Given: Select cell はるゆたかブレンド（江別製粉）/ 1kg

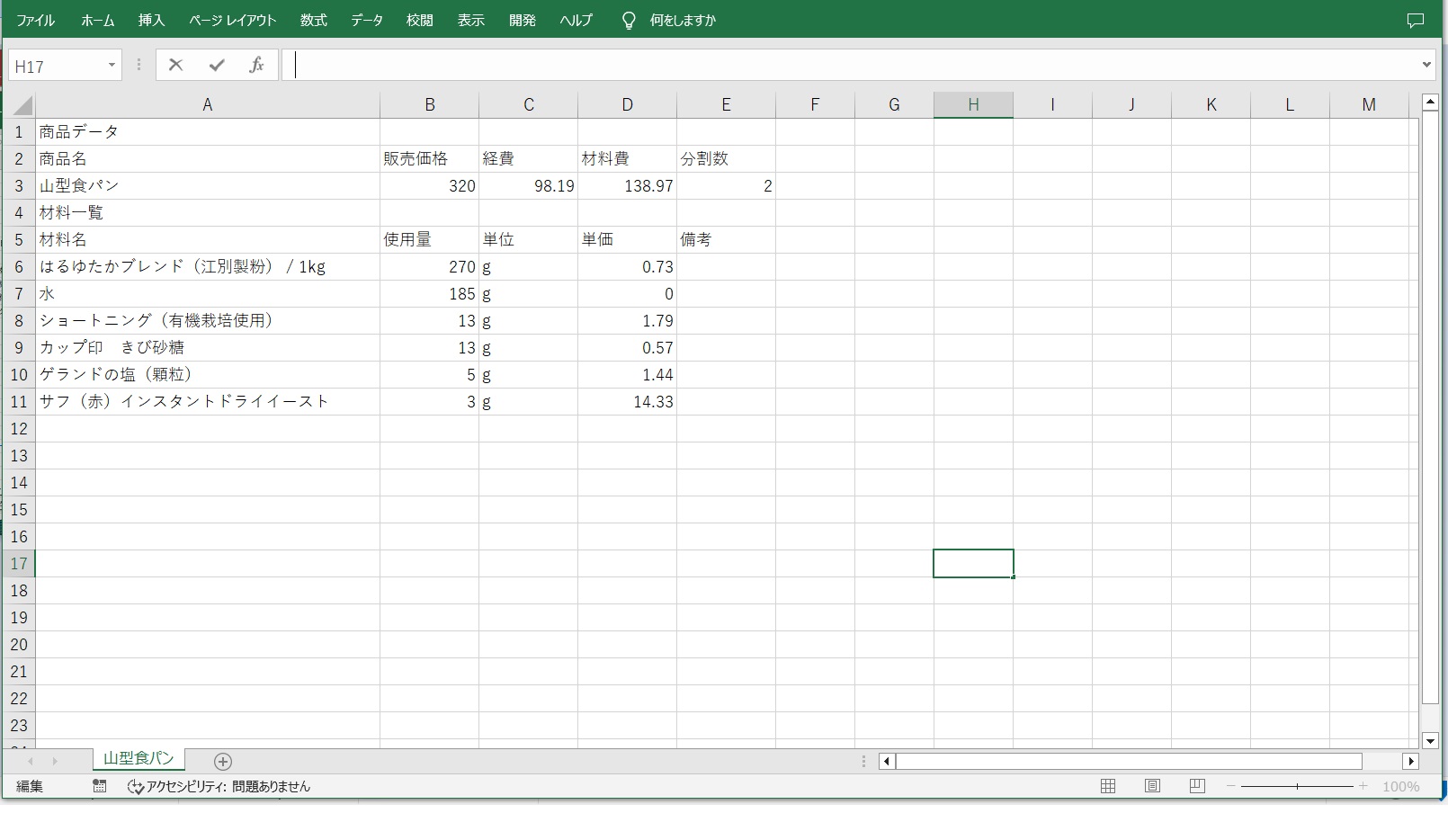Looking at the screenshot, I should point(208,267).
